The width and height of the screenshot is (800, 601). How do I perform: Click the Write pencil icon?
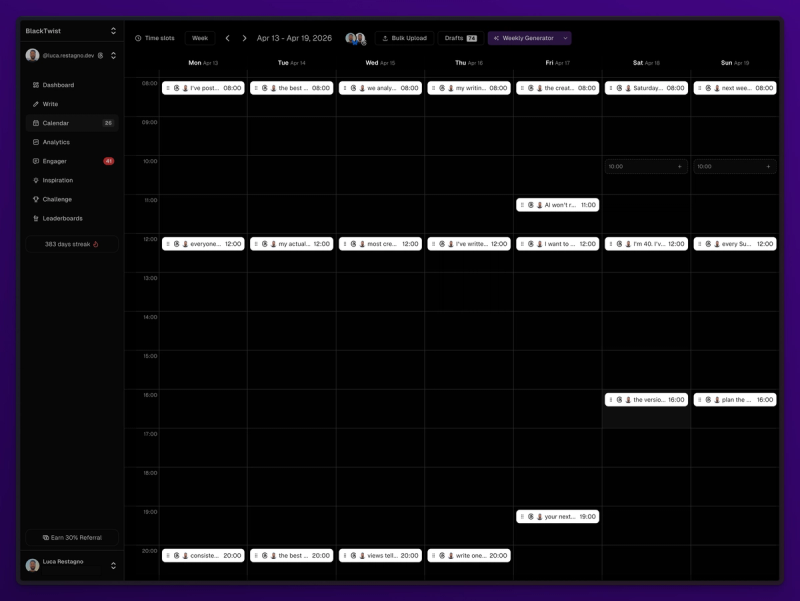(x=38, y=104)
